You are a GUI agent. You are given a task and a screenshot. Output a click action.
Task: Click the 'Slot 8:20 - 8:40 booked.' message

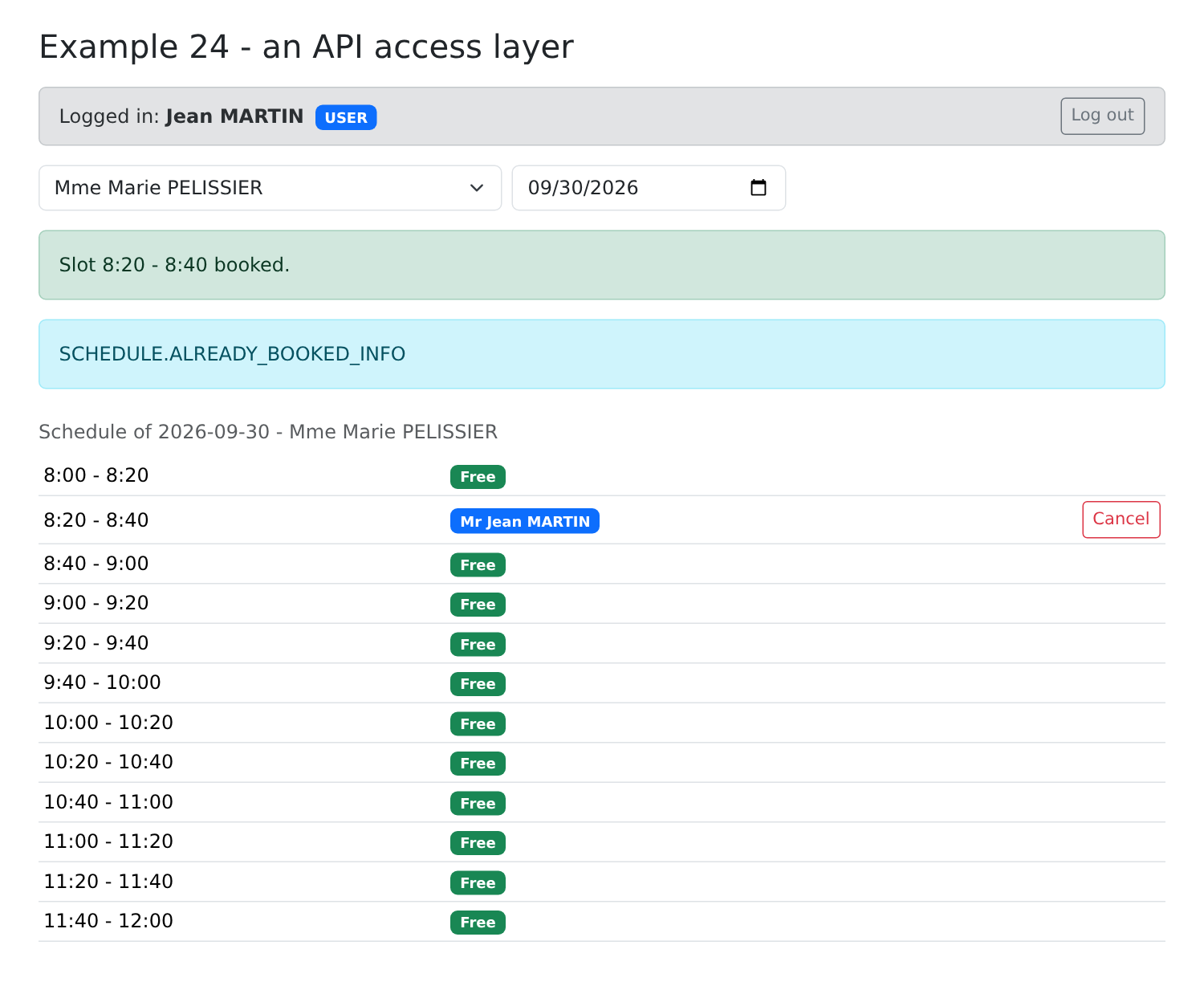click(x=174, y=265)
